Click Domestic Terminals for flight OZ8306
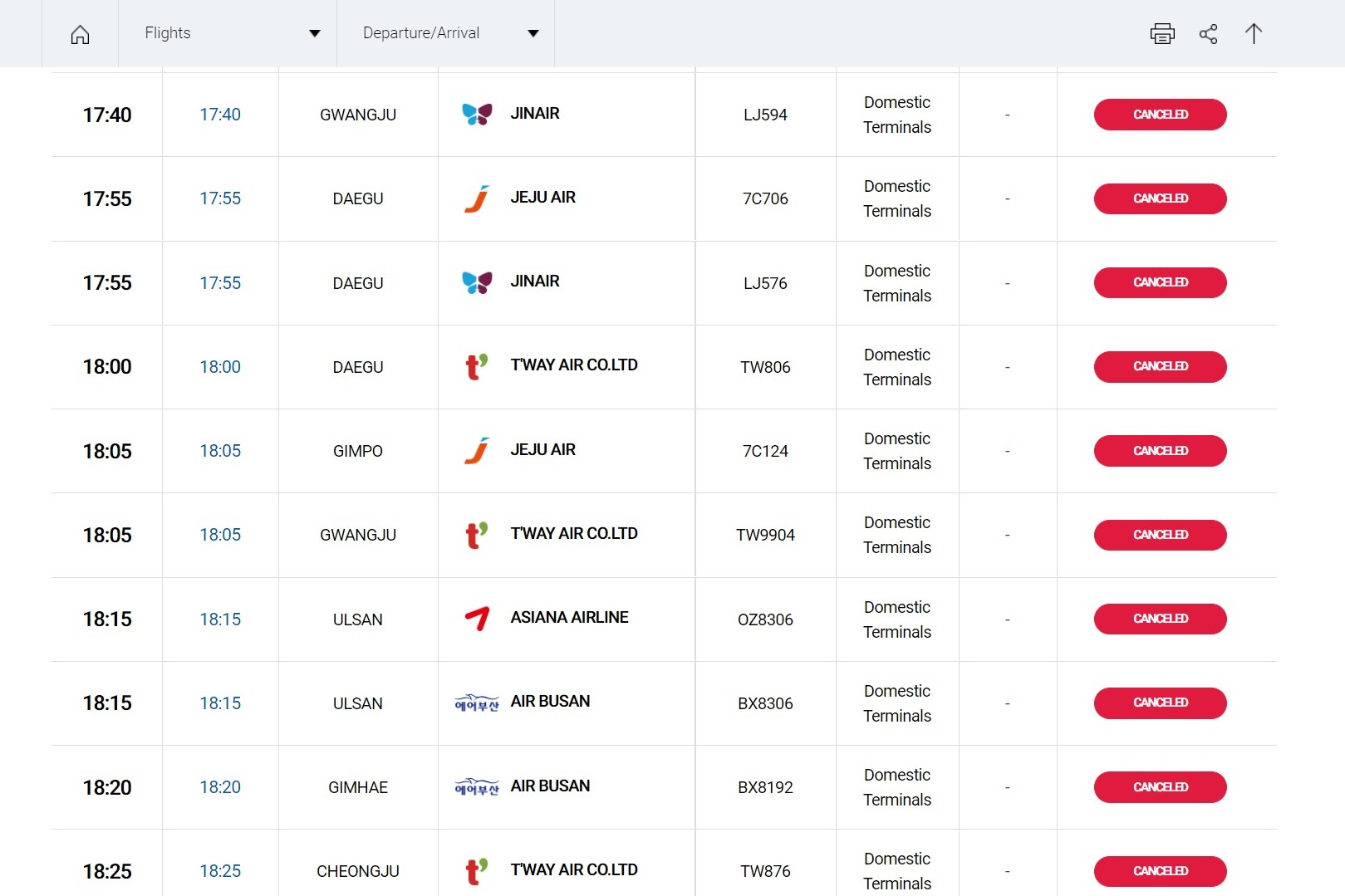 pos(897,619)
